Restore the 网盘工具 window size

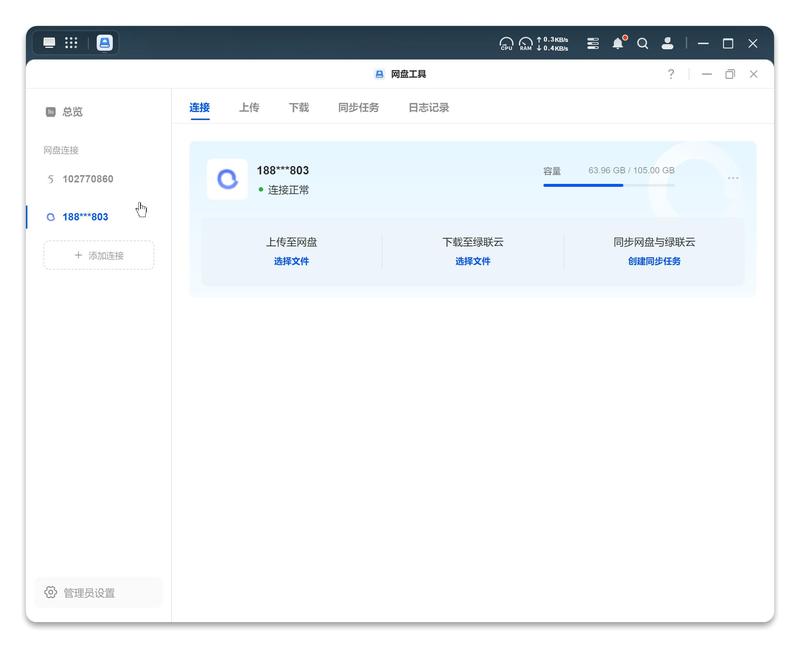click(x=730, y=74)
